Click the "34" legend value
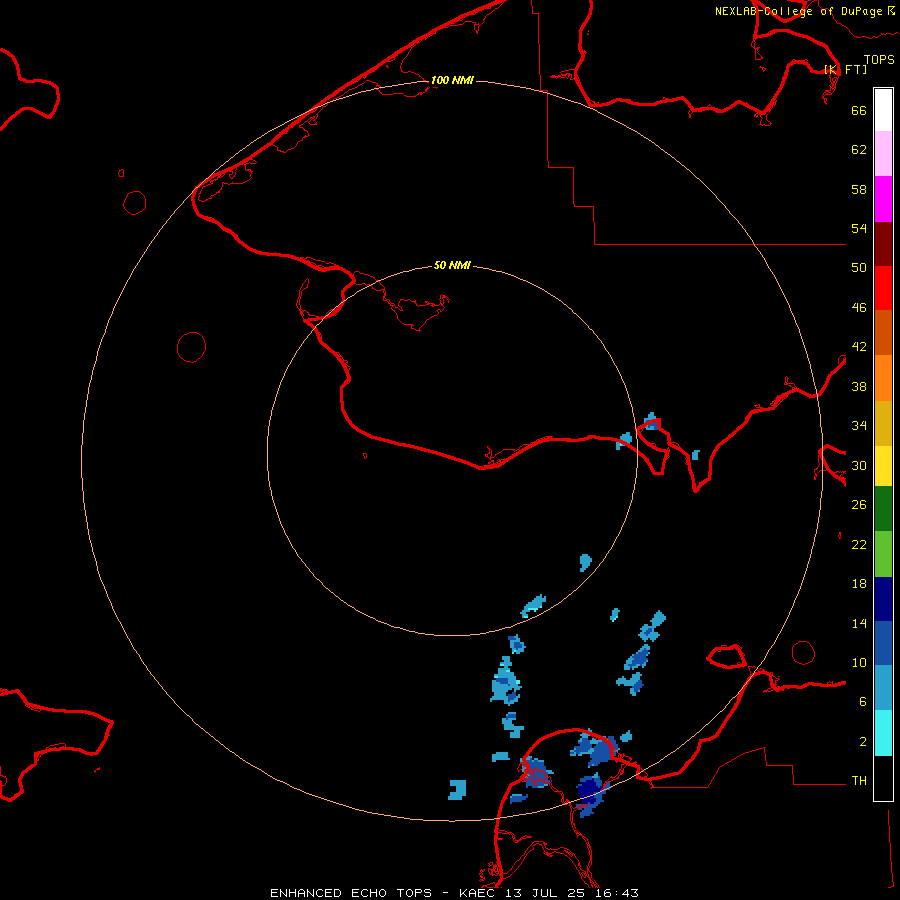Viewport: 900px width, 900px height. pos(859,426)
